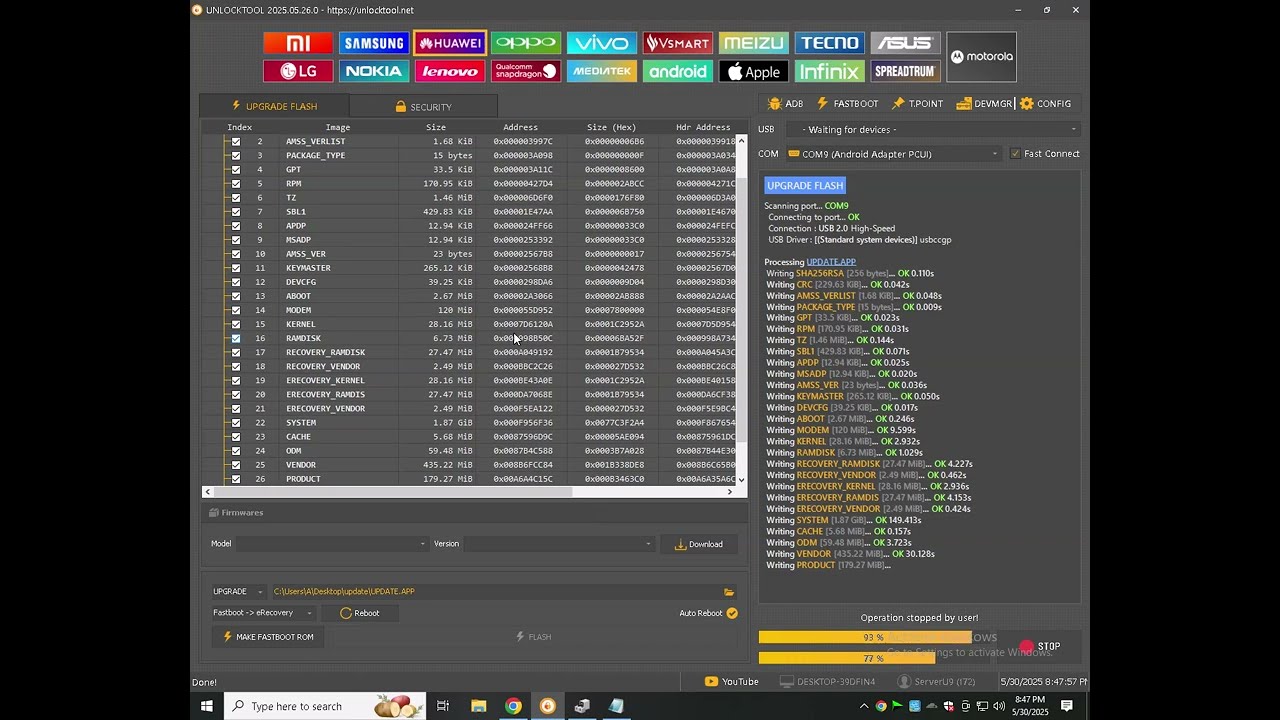Open the ADB tool menu
The image size is (1280, 720).
click(785, 104)
